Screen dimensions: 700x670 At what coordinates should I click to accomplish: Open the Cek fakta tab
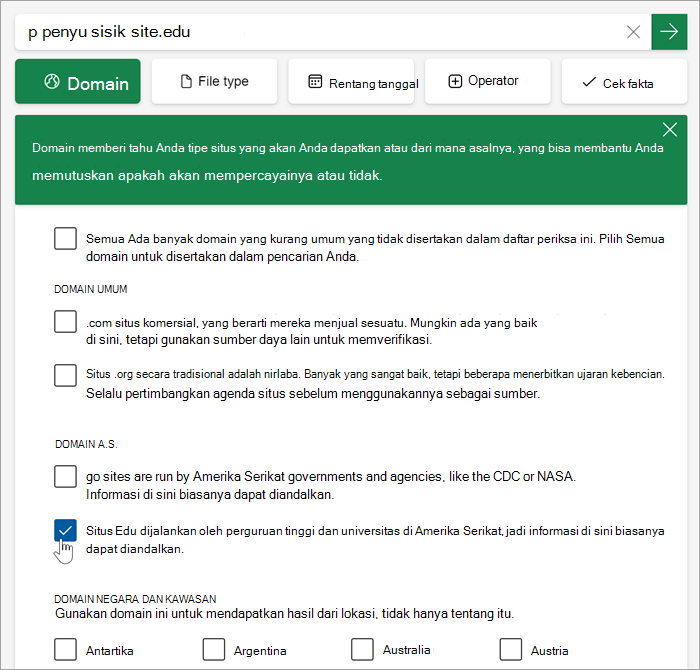click(624, 81)
